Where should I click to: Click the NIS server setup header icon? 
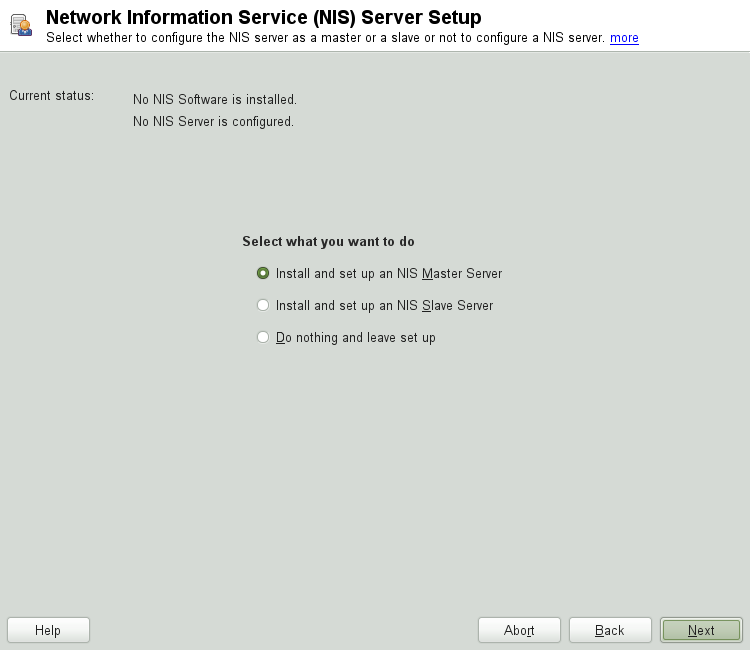(21, 25)
